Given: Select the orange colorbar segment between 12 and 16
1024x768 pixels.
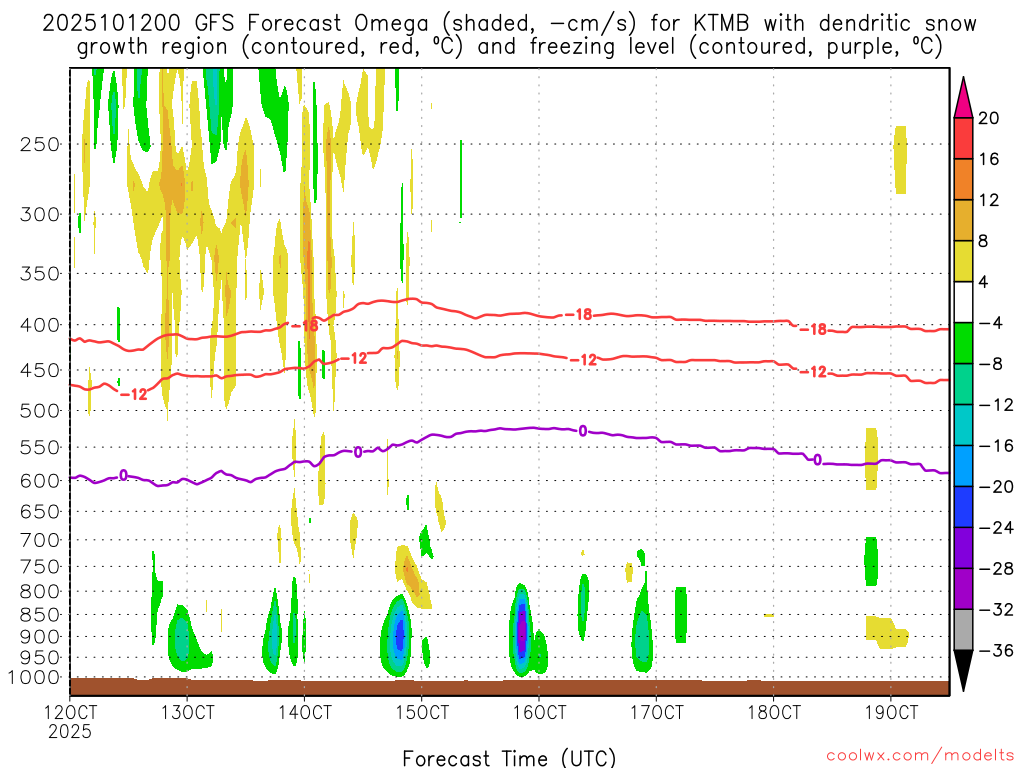Looking at the screenshot, I should (965, 179).
